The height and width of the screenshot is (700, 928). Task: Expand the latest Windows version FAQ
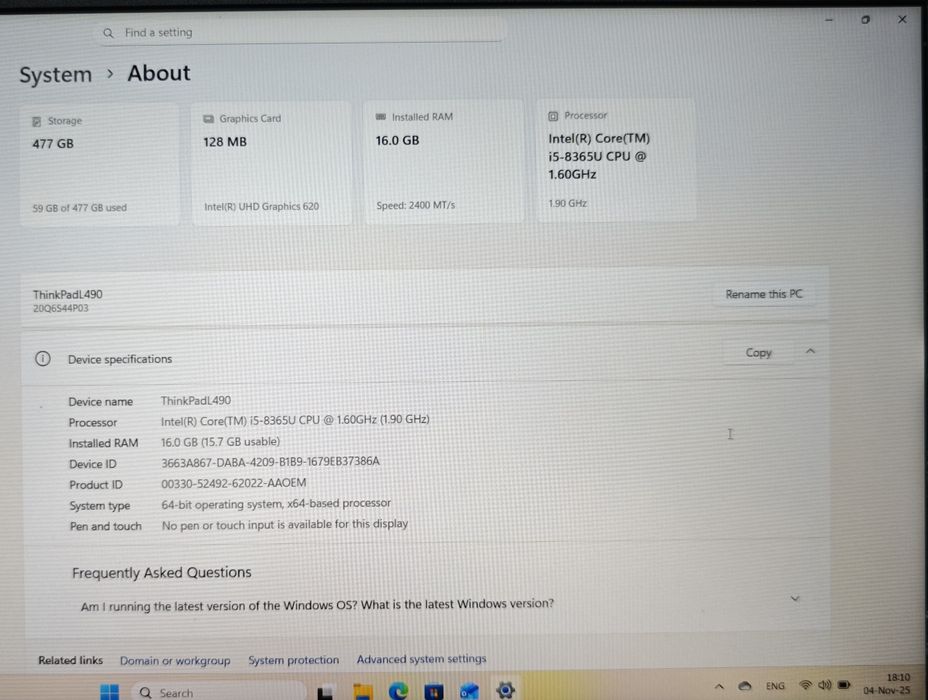(795, 599)
